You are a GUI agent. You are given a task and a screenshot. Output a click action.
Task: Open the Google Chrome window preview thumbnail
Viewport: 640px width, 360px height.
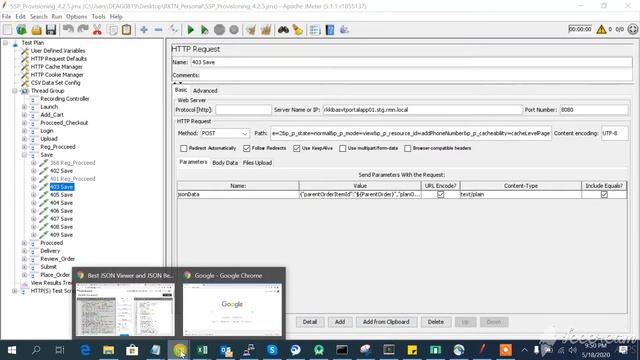[x=232, y=310]
